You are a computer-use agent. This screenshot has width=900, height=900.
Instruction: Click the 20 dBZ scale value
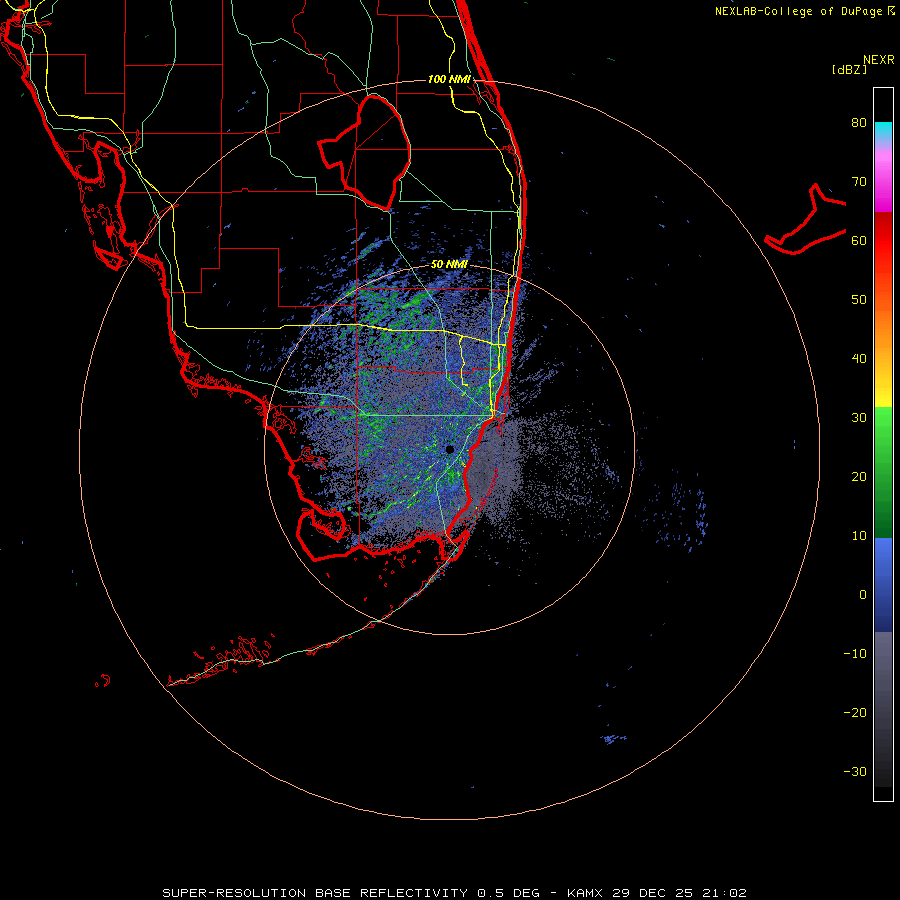coord(859,476)
